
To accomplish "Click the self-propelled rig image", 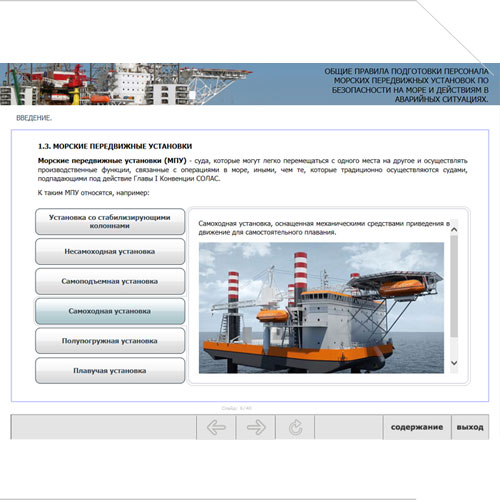I will pyautogui.click(x=321, y=308).
